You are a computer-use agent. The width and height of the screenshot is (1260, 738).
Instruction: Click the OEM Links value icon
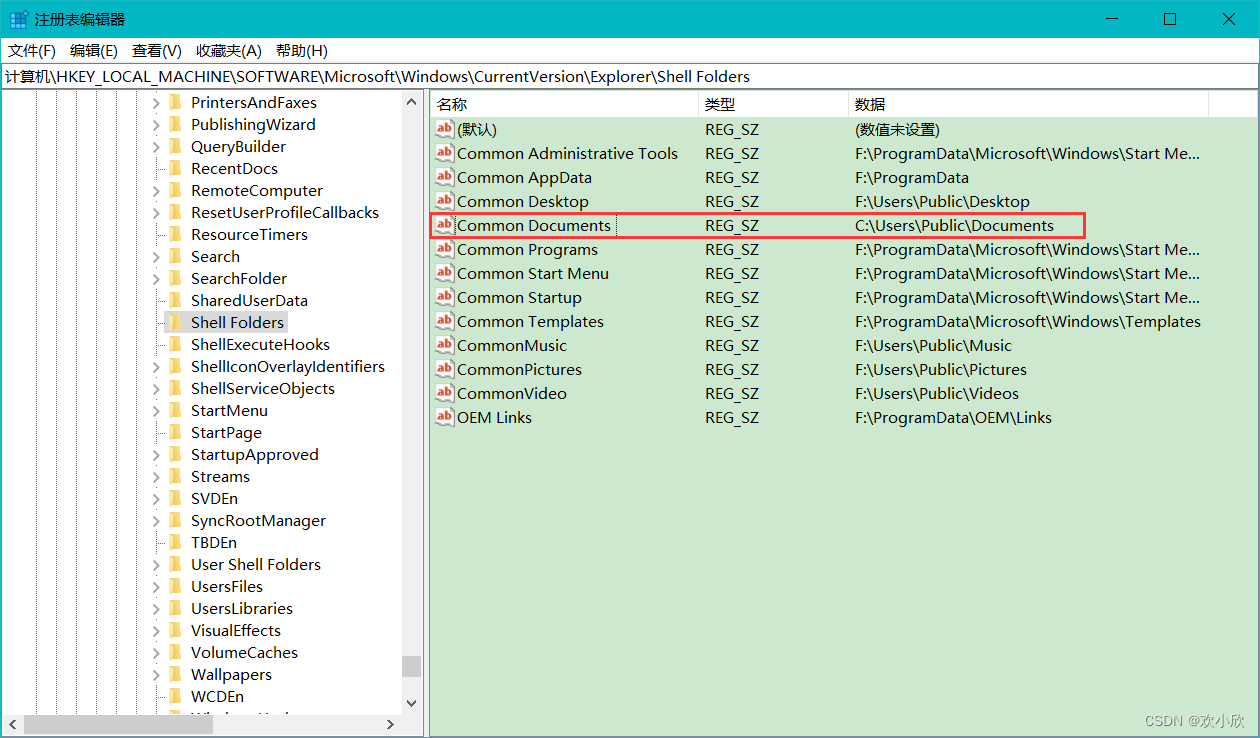pos(445,417)
